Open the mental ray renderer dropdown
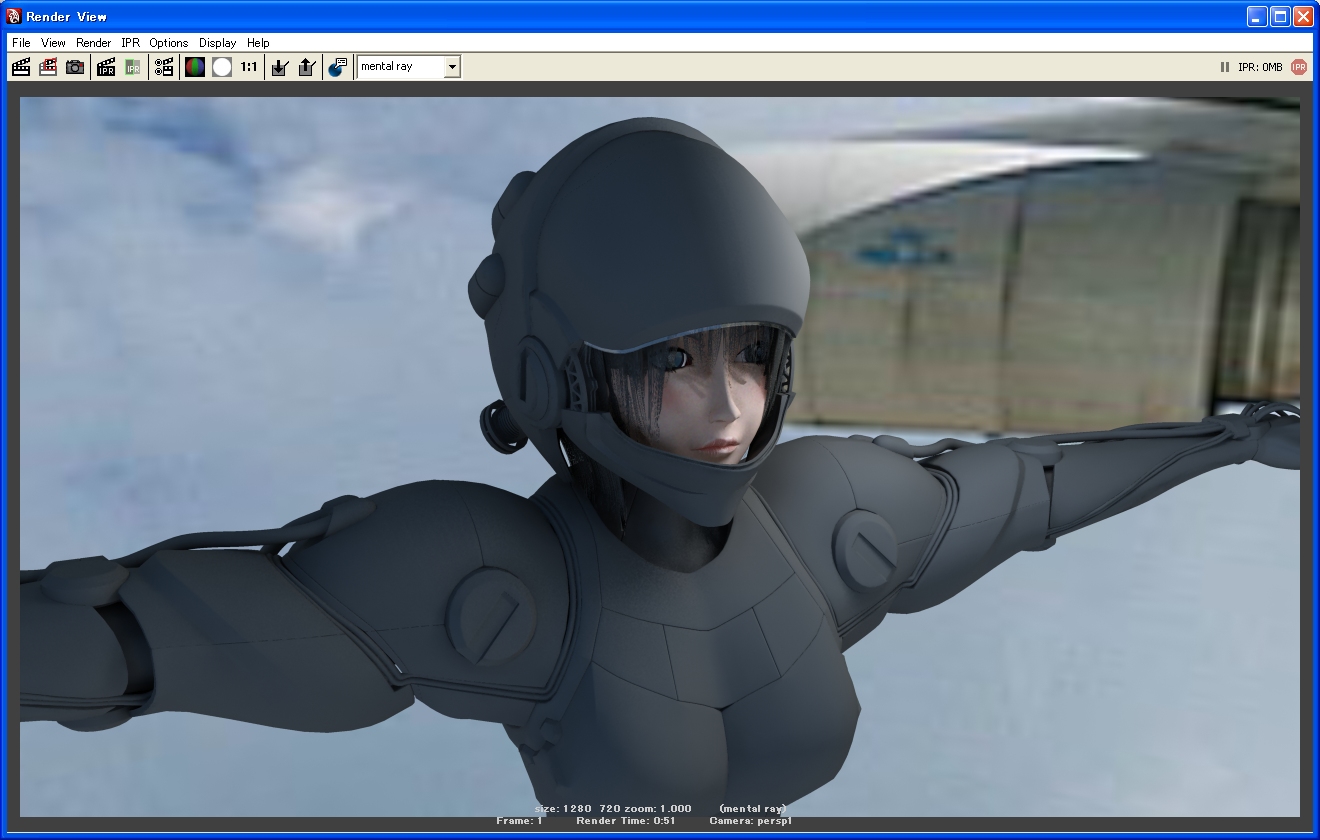This screenshot has height=840, width=1320. [x=409, y=67]
